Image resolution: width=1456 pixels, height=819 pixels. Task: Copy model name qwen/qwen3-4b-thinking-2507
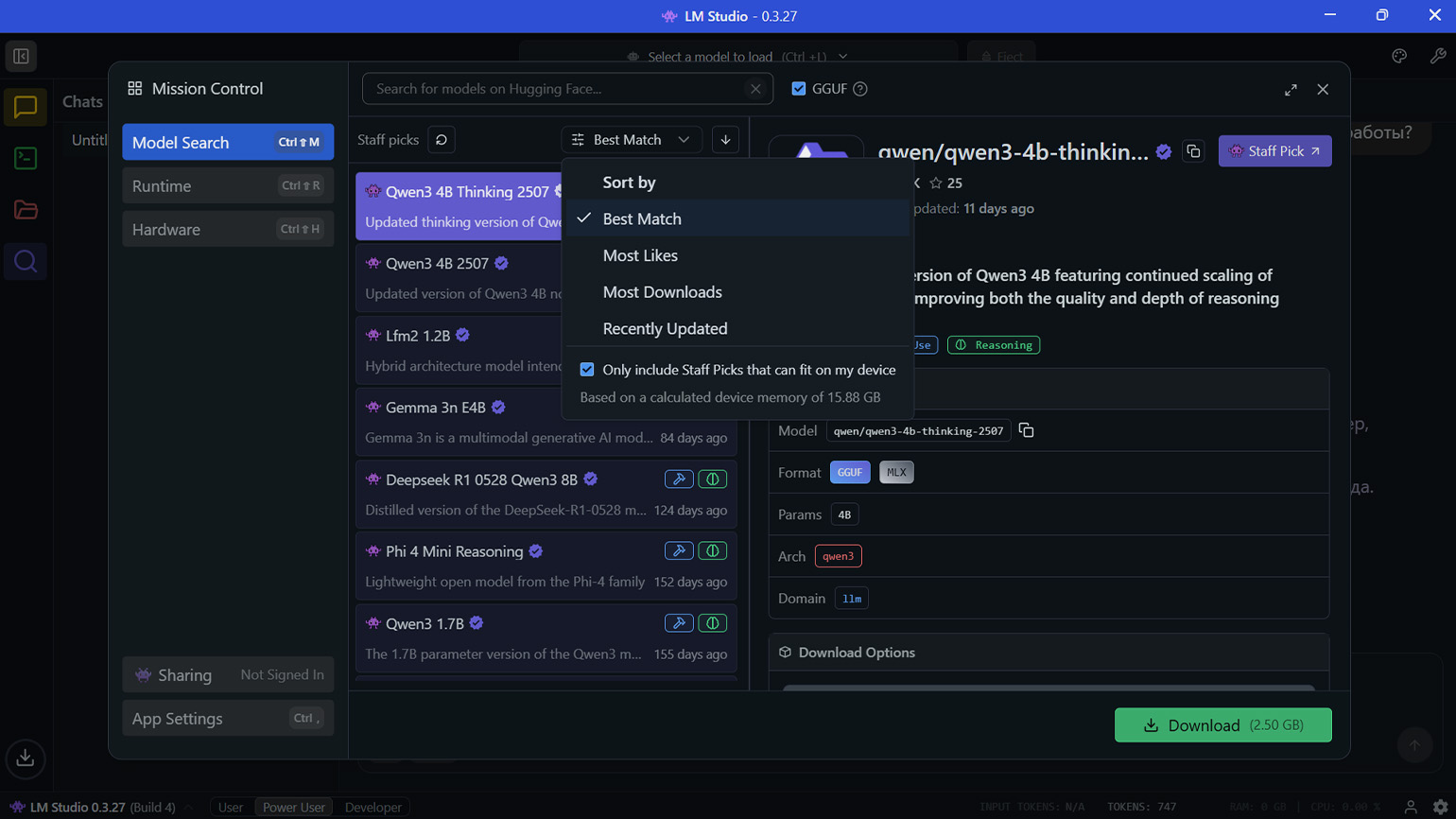point(1026,431)
